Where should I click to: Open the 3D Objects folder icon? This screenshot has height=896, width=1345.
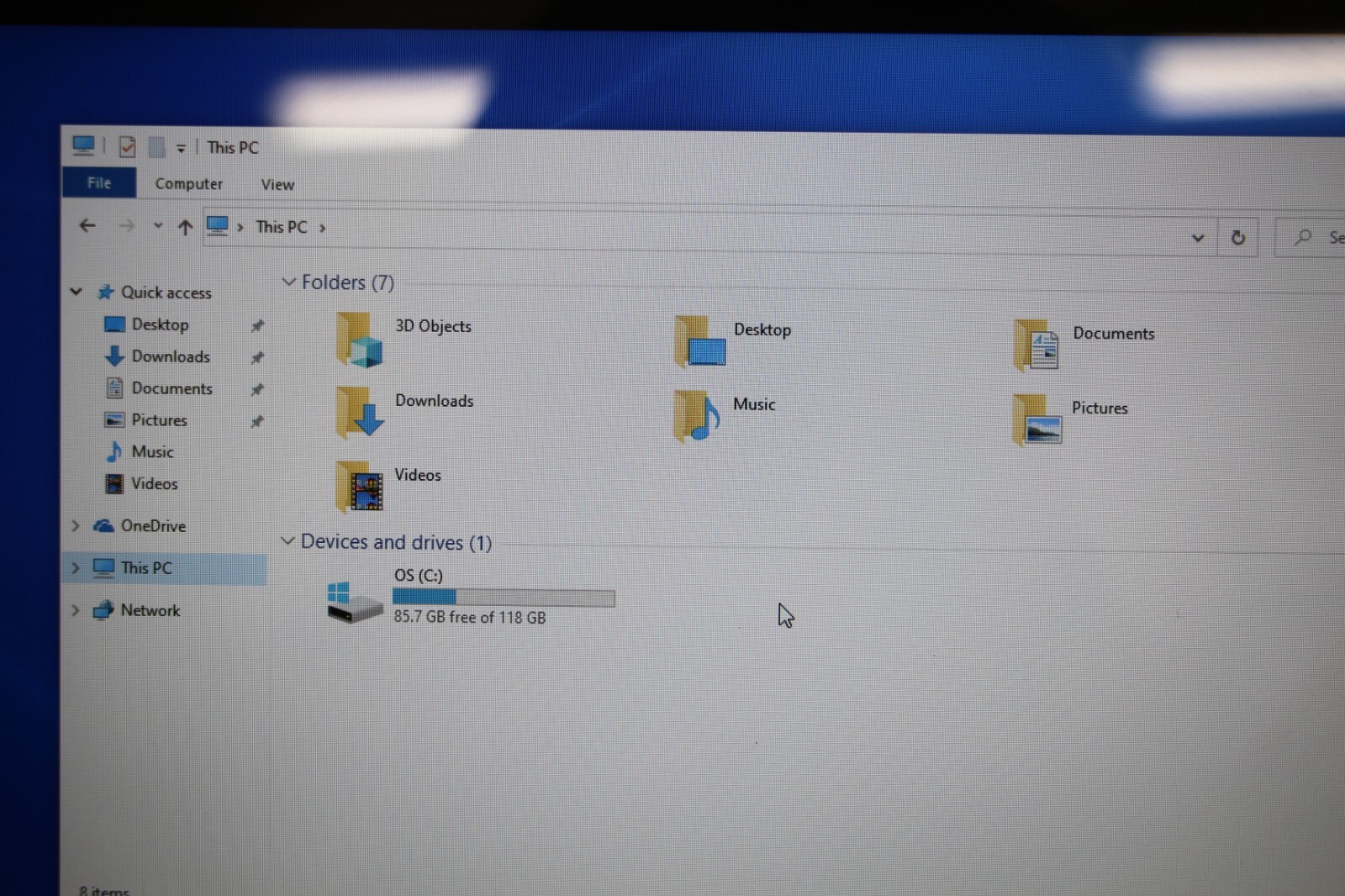(359, 340)
